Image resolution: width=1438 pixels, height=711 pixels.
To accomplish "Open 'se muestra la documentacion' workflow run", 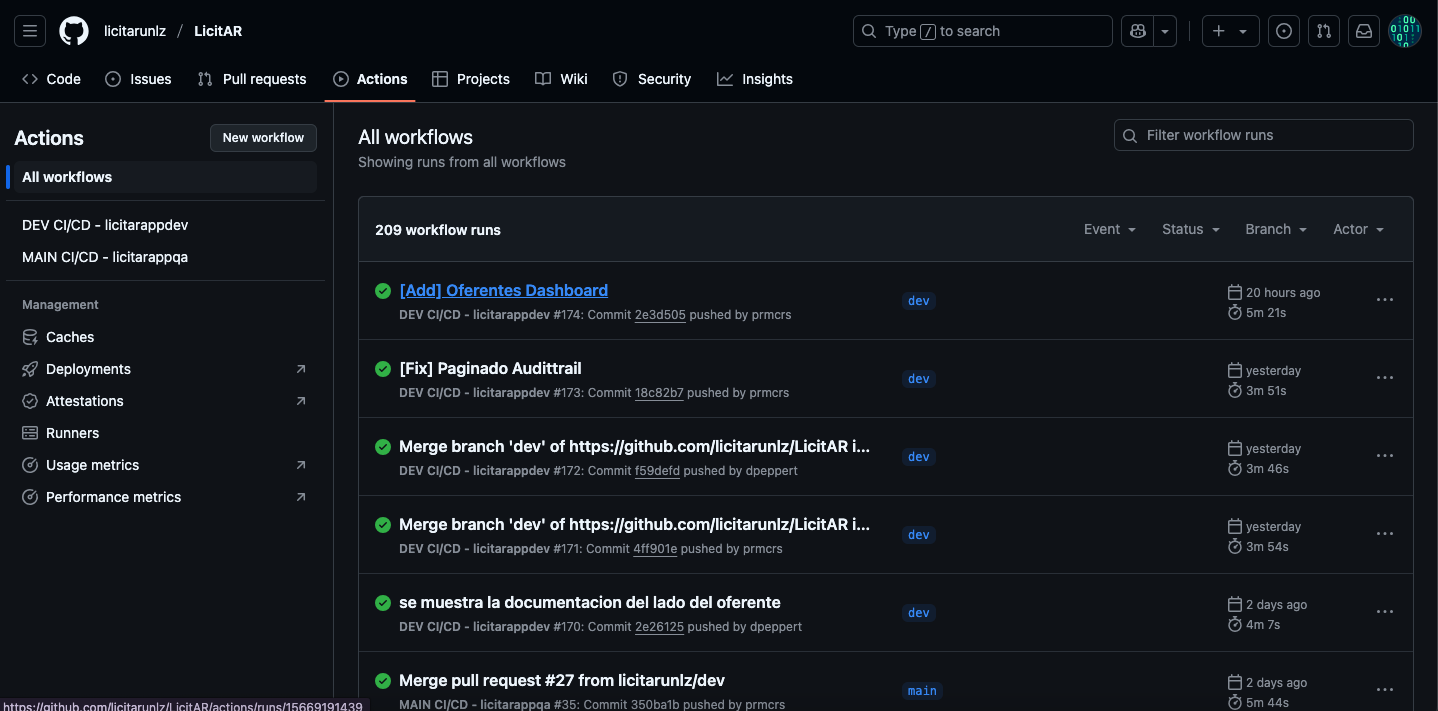I will pyautogui.click(x=590, y=602).
